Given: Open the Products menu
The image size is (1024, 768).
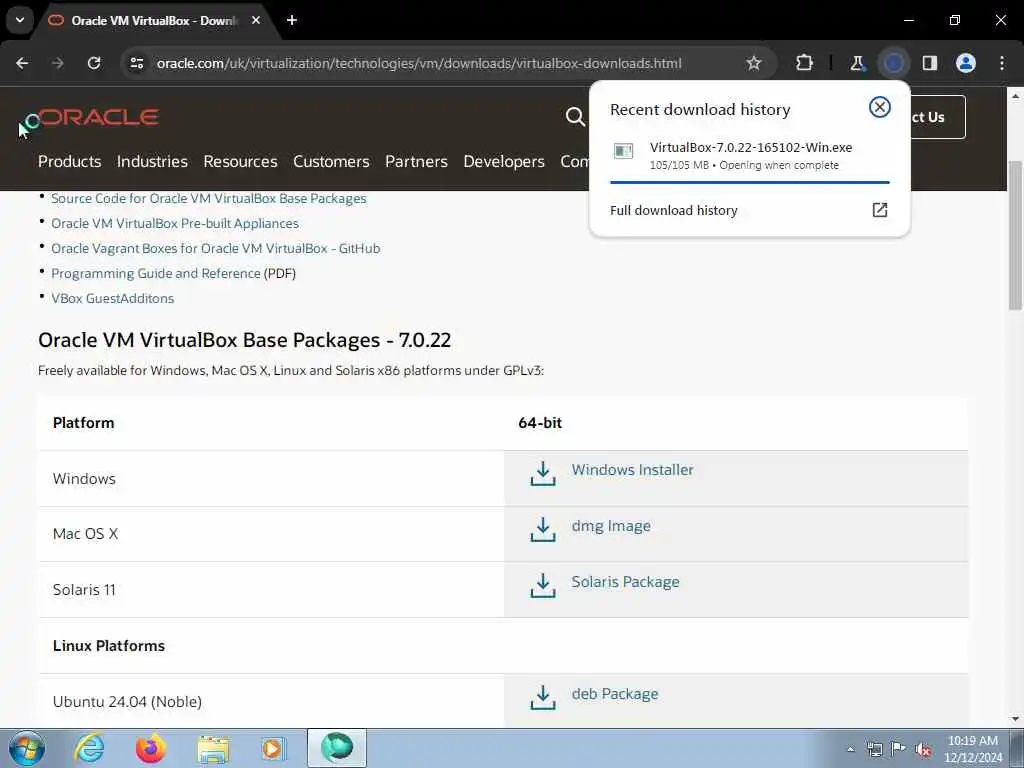Looking at the screenshot, I should (x=69, y=161).
